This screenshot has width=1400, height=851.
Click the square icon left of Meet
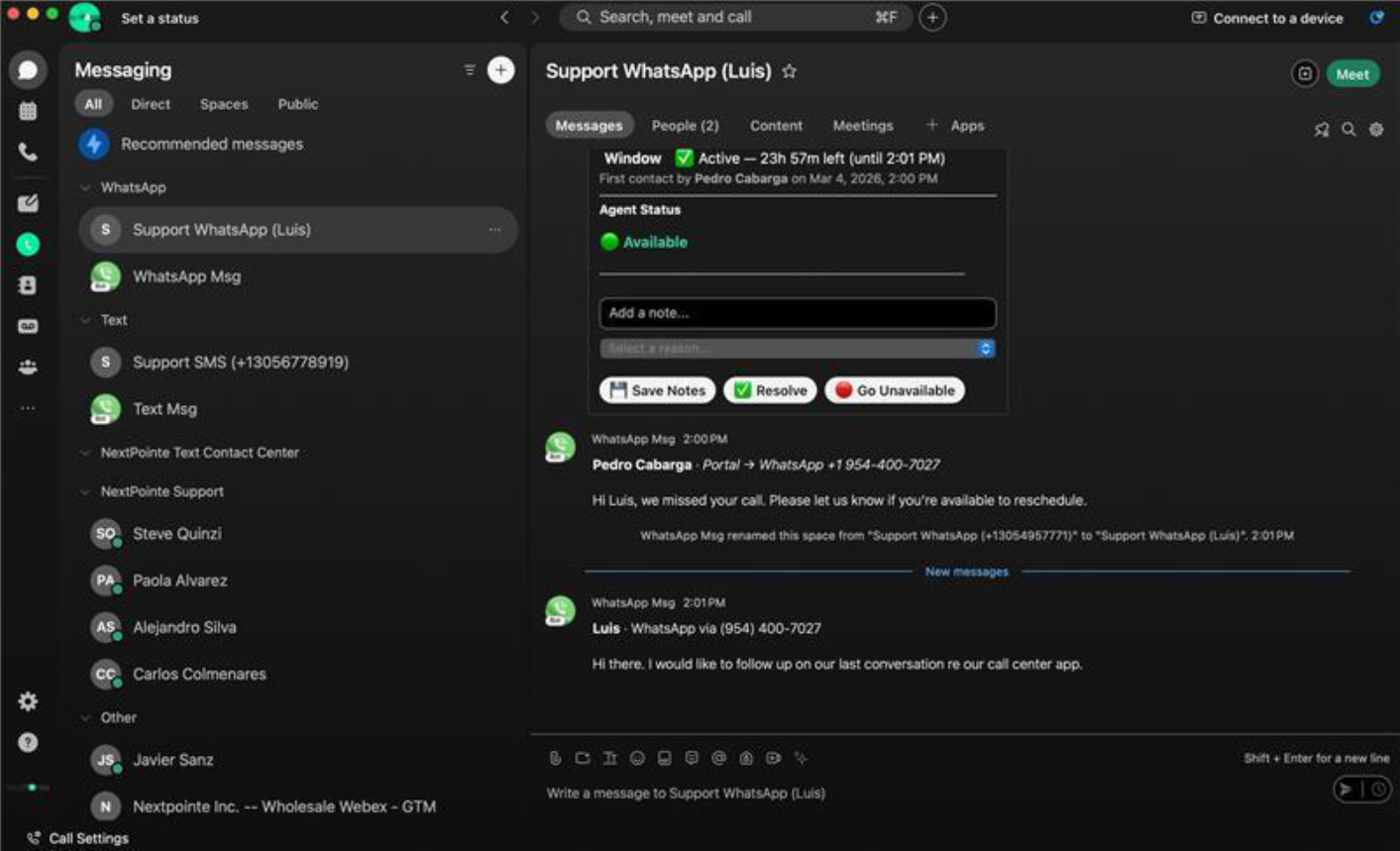pyautogui.click(x=1305, y=74)
